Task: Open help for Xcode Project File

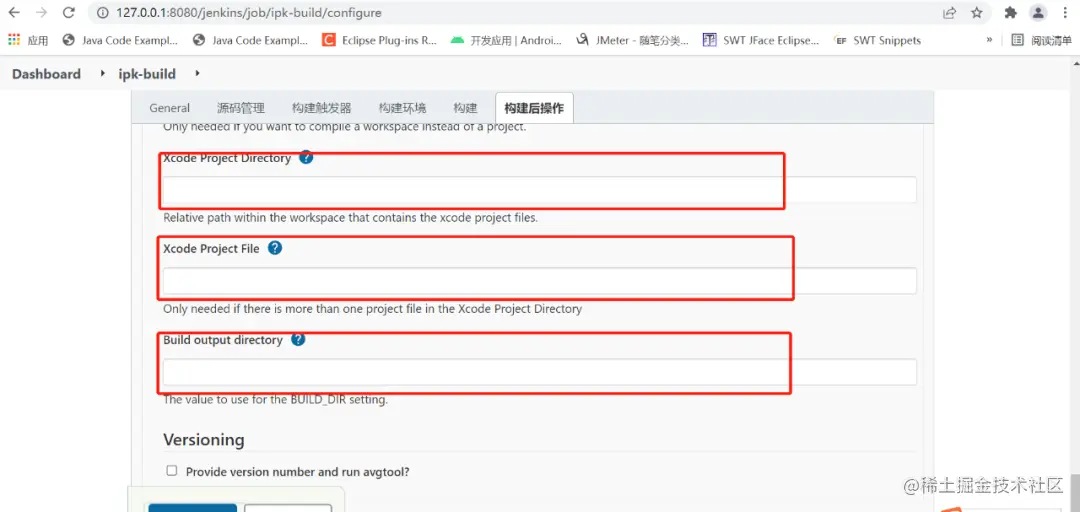Action: (x=275, y=248)
